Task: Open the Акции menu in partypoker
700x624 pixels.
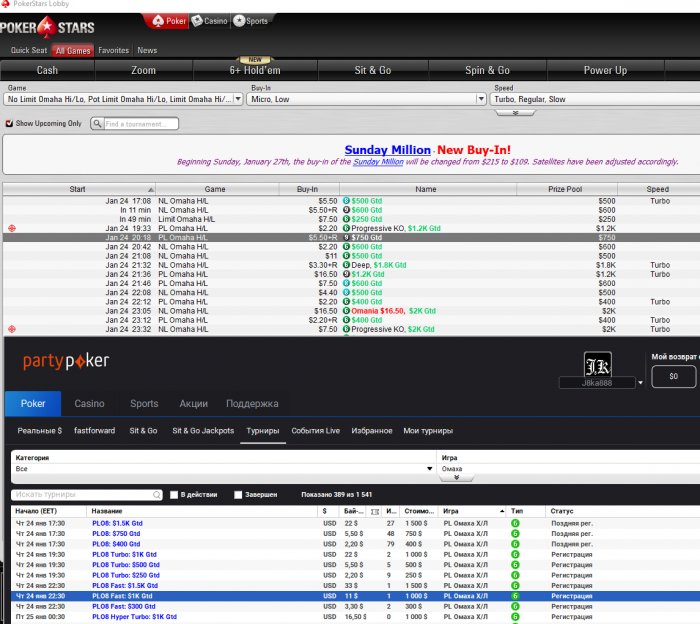Action: tap(194, 404)
